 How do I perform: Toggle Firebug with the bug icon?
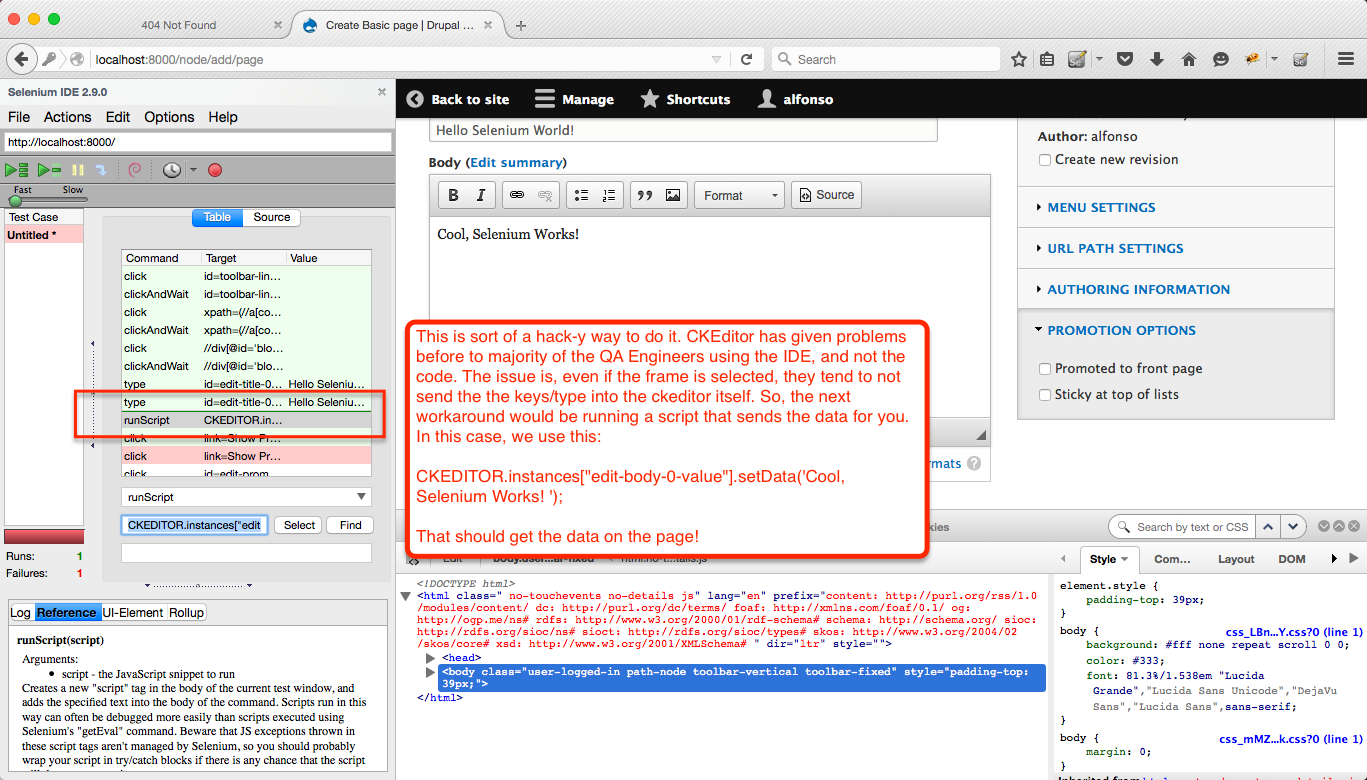pos(1251,59)
